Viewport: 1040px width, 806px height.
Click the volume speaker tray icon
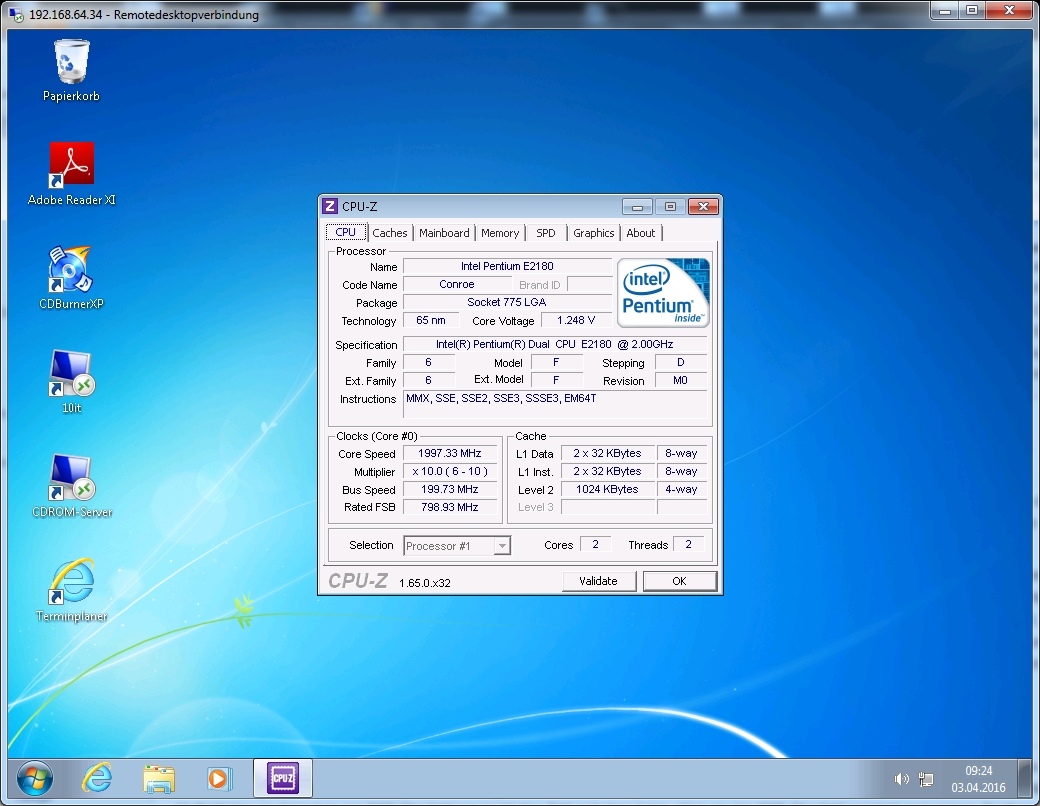pos(901,779)
